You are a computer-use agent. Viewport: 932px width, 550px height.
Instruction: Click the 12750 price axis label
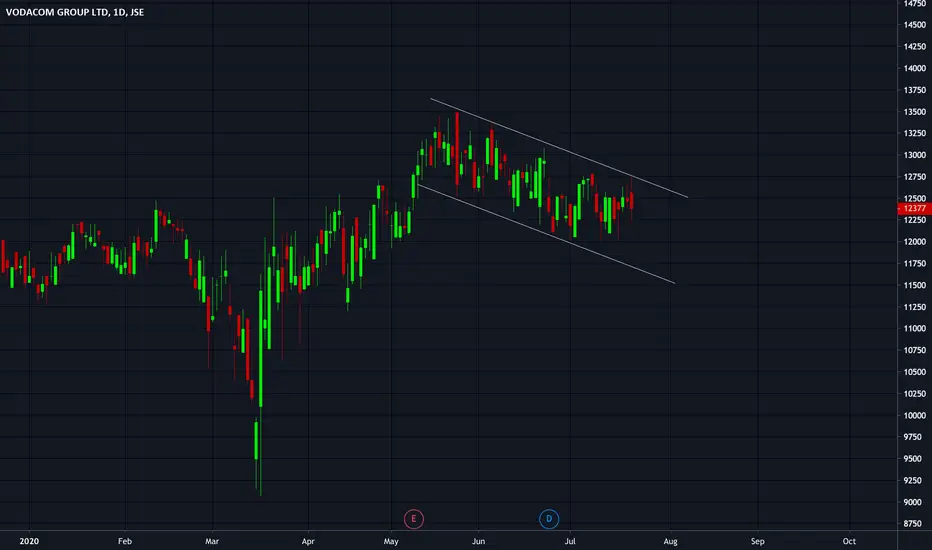point(915,177)
